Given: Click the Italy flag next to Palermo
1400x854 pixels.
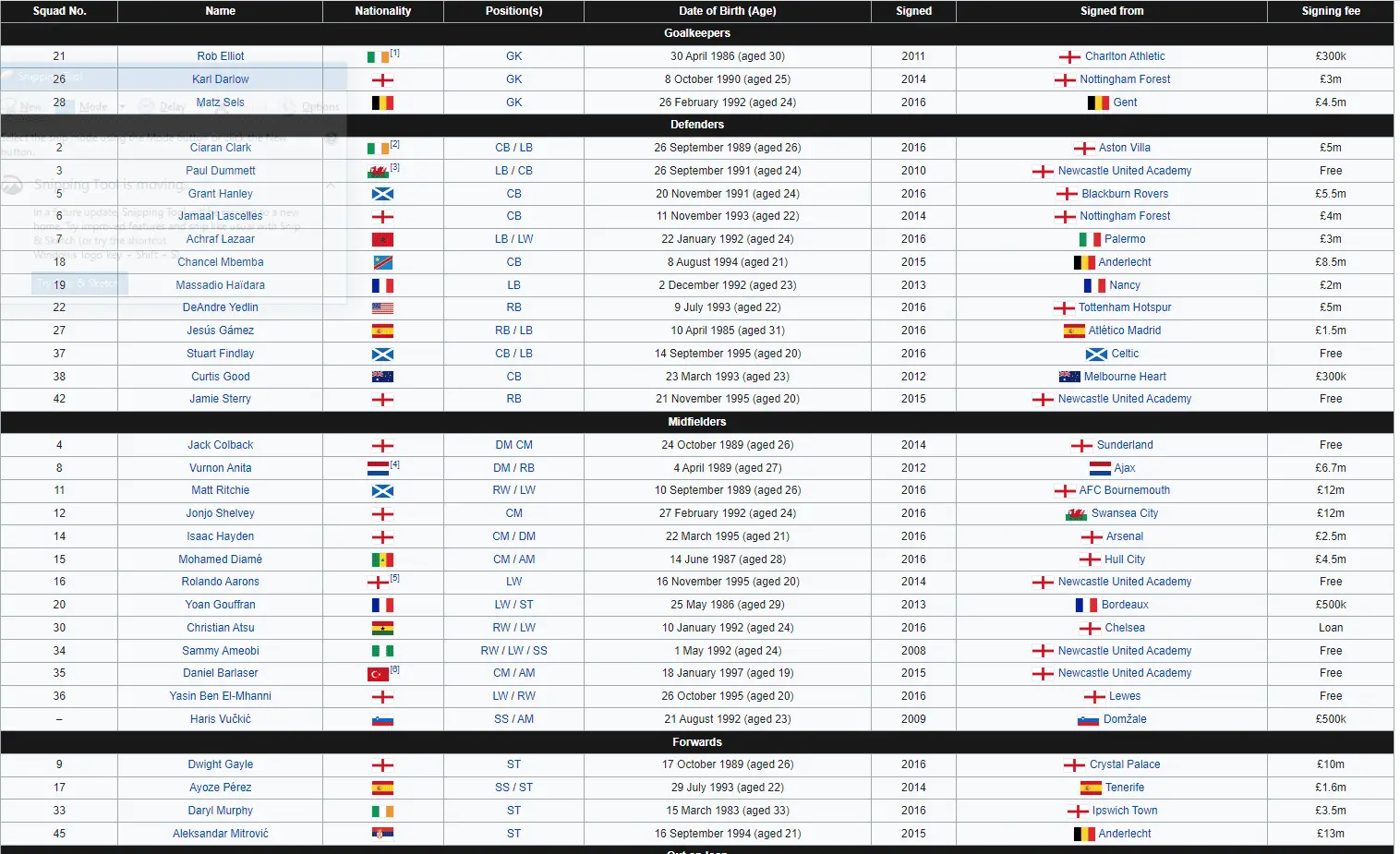Looking at the screenshot, I should [1090, 240].
